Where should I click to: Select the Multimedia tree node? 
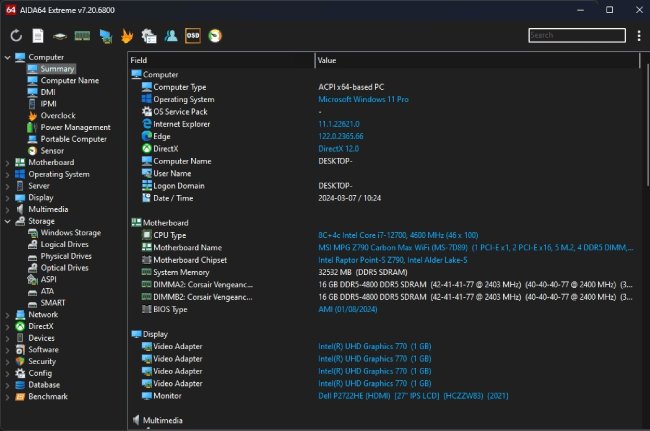48,209
